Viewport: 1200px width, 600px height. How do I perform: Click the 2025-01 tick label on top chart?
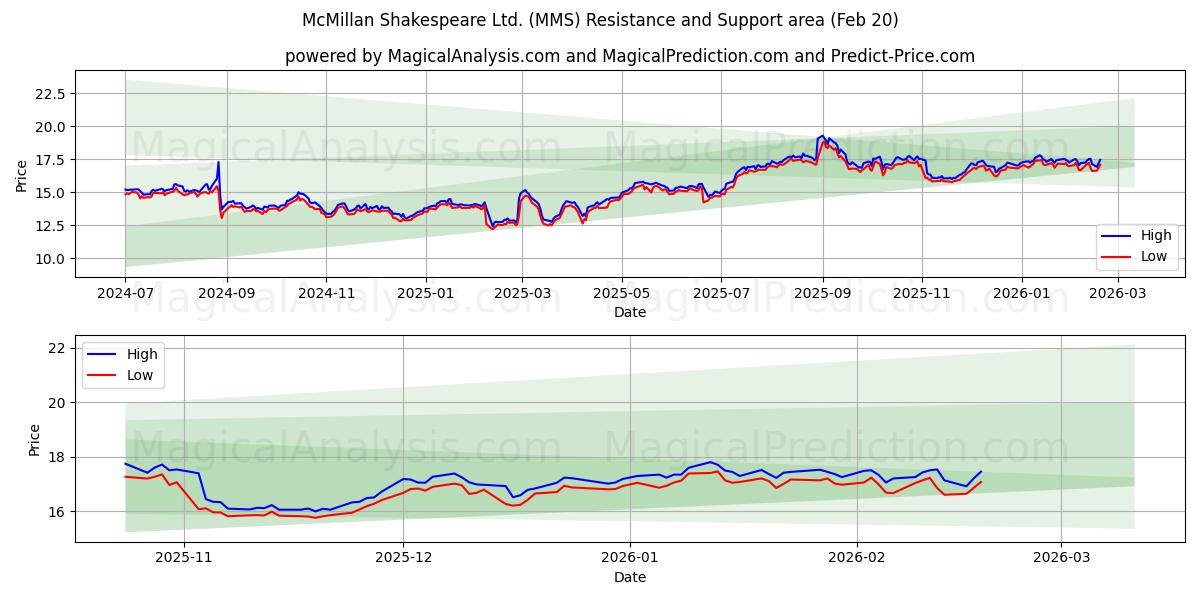pyautogui.click(x=426, y=294)
